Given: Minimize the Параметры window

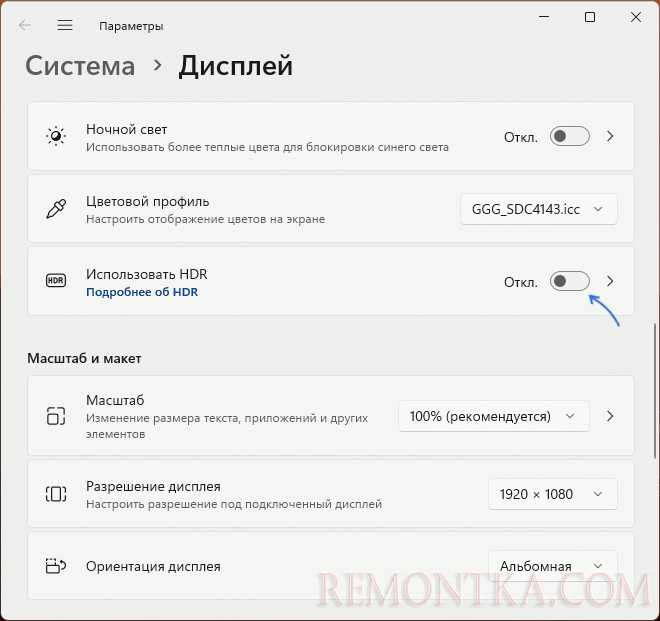Looking at the screenshot, I should [544, 17].
